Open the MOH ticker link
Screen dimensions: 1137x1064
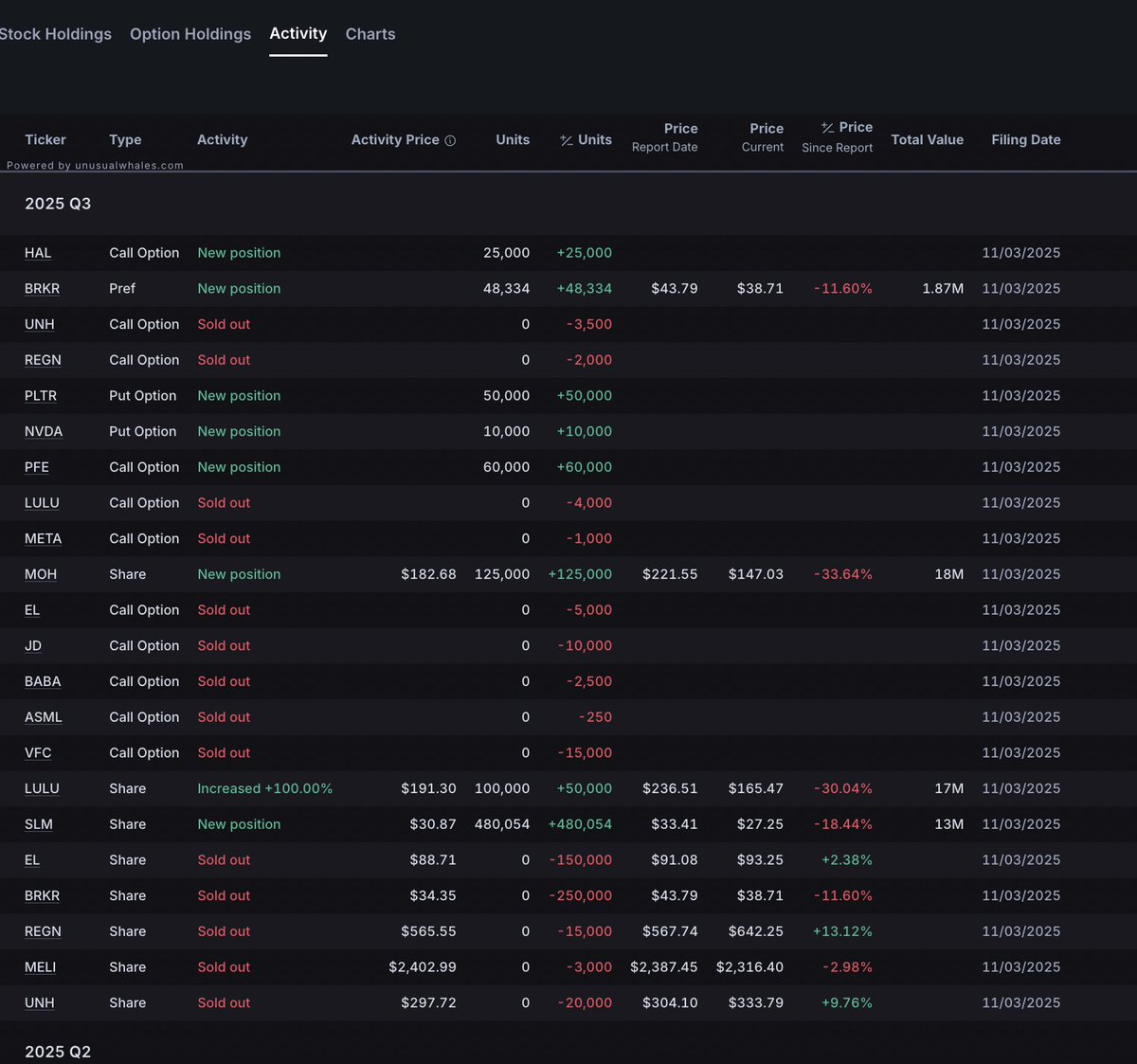pyautogui.click(x=41, y=574)
